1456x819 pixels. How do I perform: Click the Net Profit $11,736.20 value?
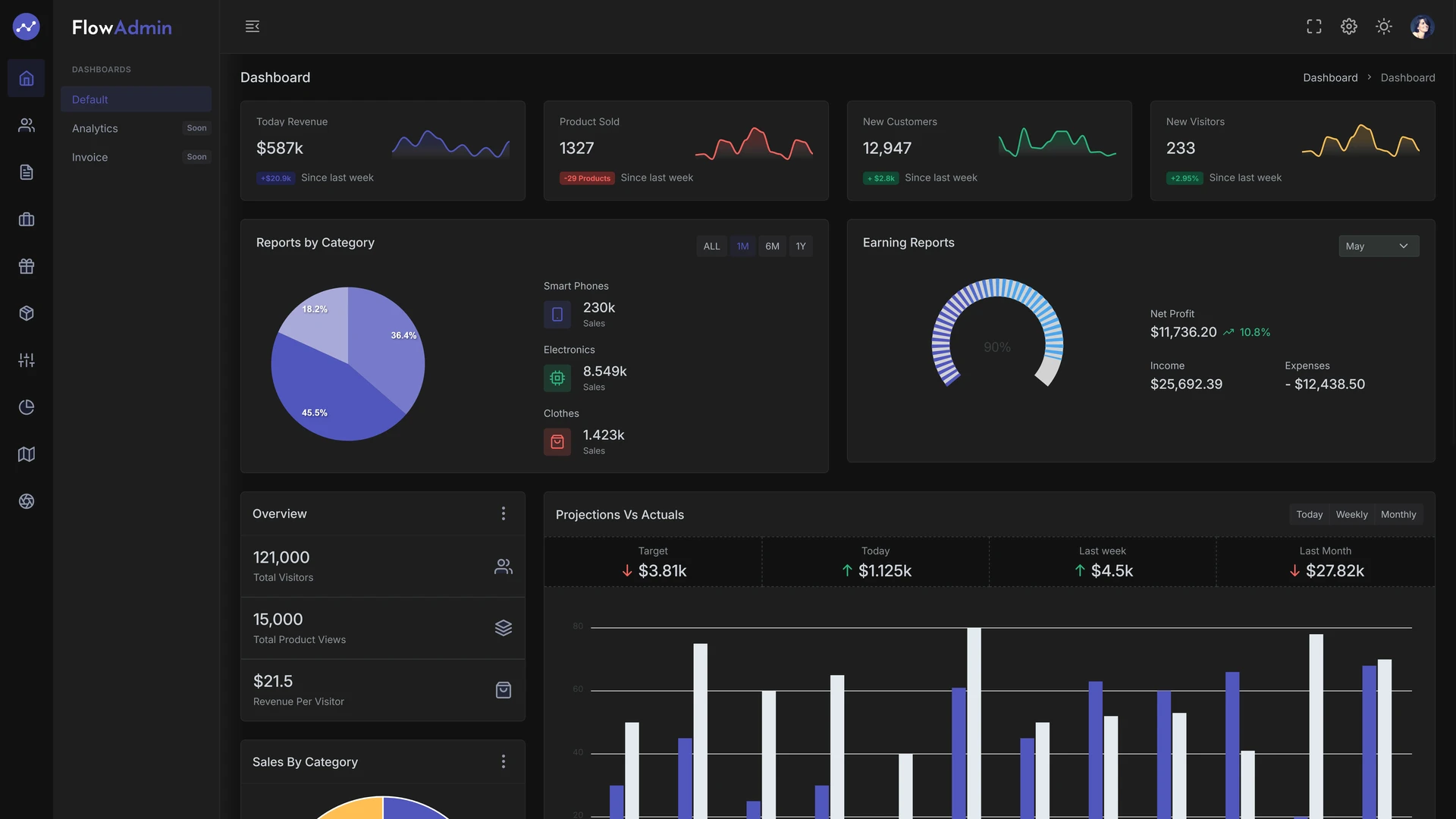tap(1183, 332)
